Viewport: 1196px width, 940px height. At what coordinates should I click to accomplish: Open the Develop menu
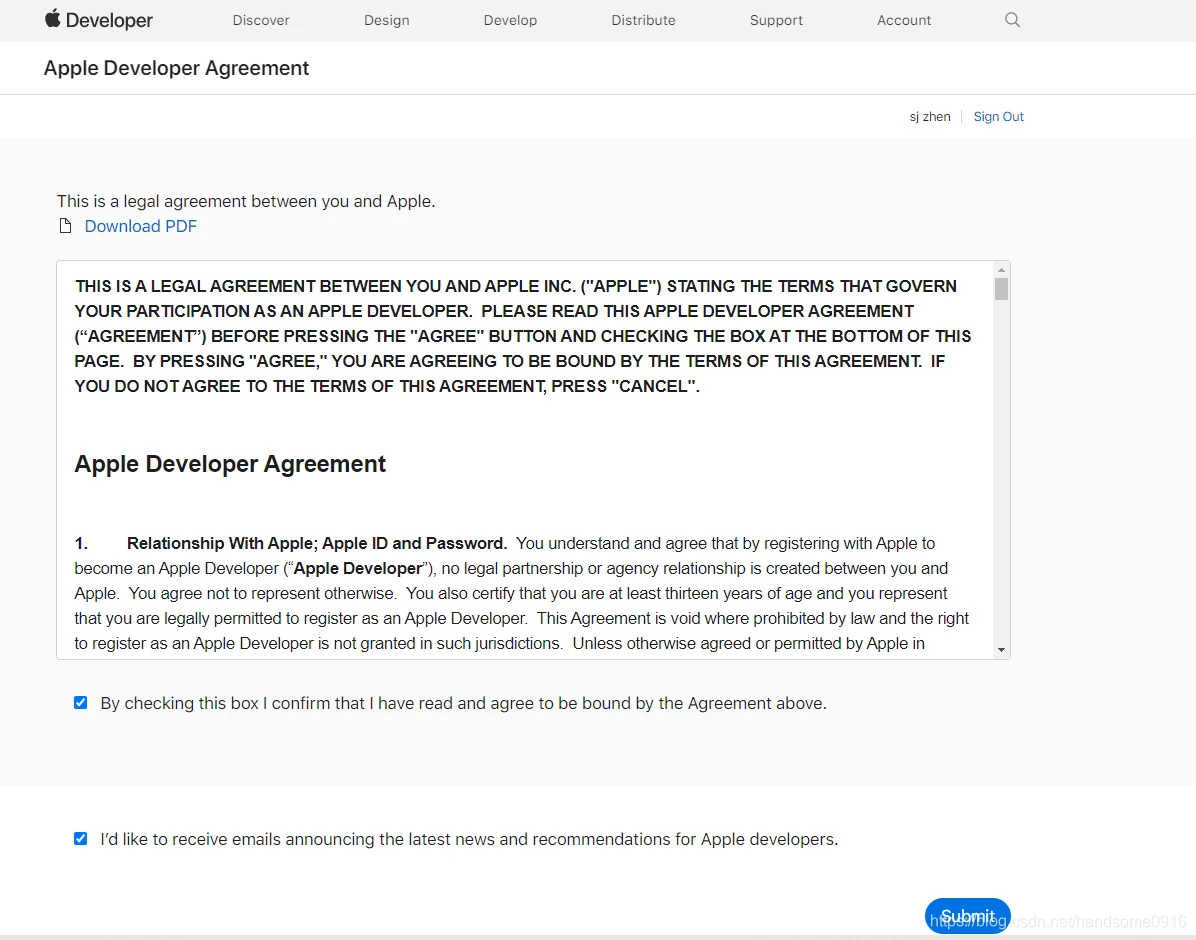tap(510, 21)
